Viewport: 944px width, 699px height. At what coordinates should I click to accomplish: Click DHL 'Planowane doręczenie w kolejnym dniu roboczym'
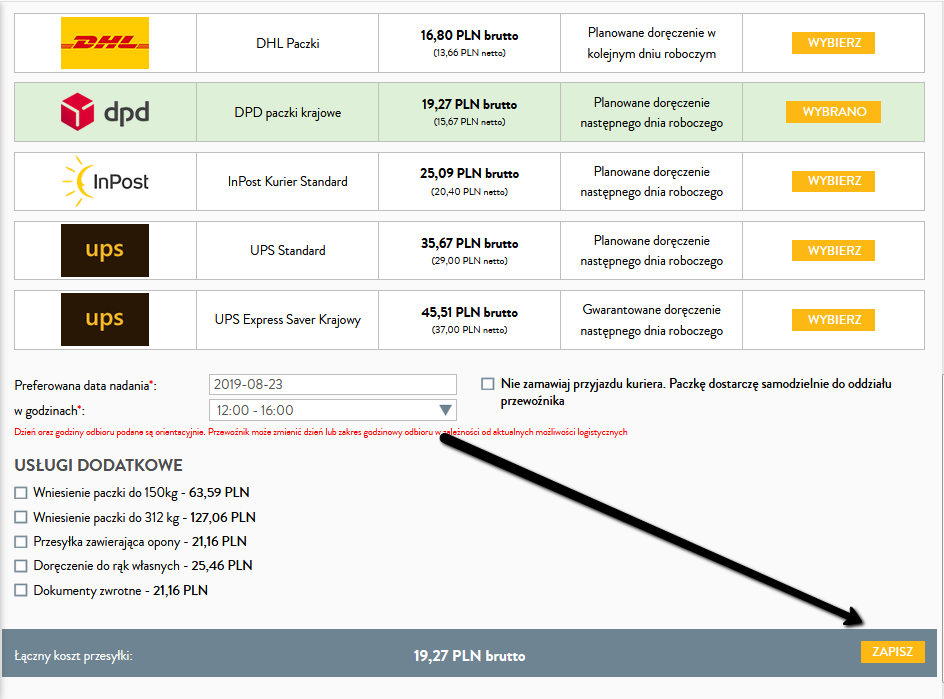pos(651,43)
